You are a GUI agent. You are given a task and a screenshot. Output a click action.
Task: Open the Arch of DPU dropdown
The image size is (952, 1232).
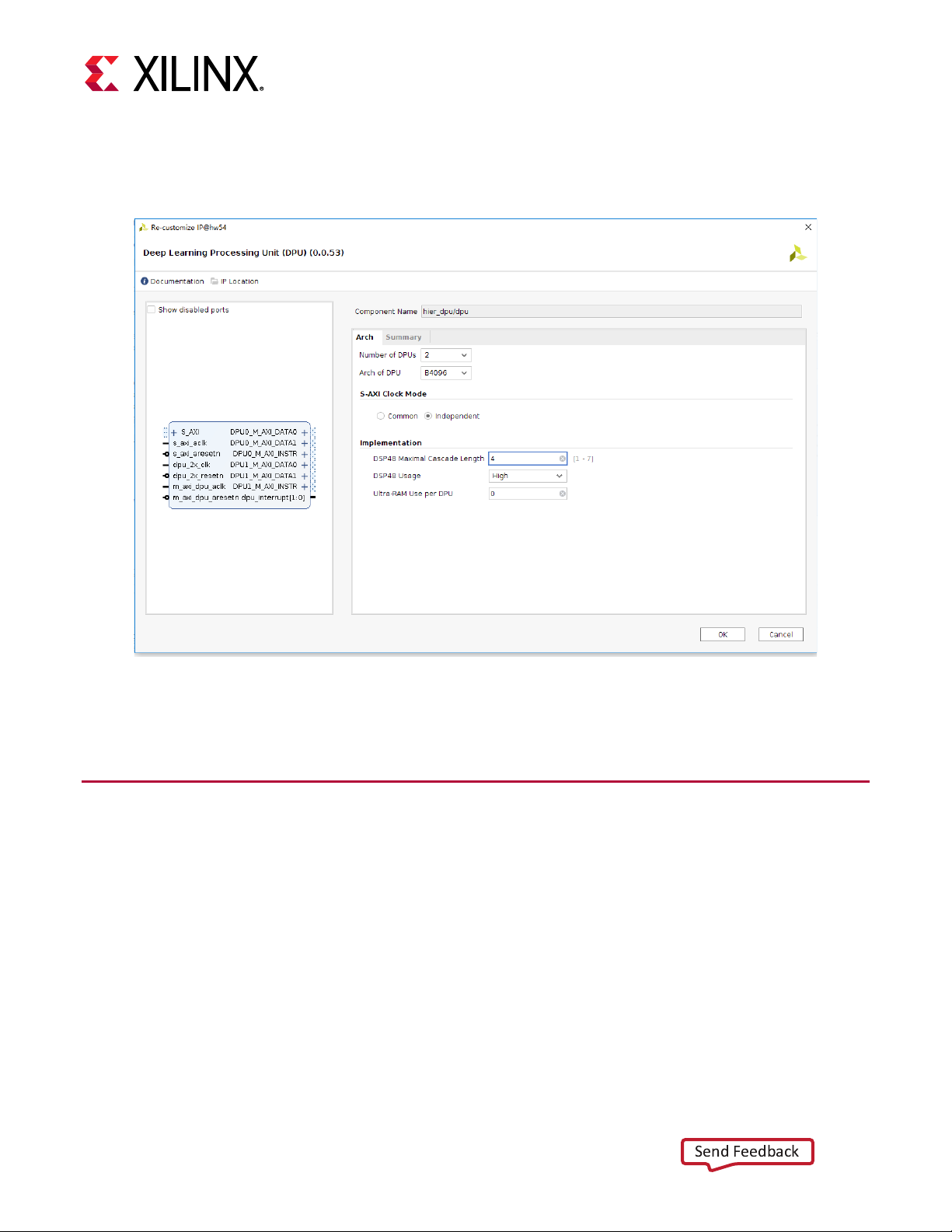click(x=446, y=373)
